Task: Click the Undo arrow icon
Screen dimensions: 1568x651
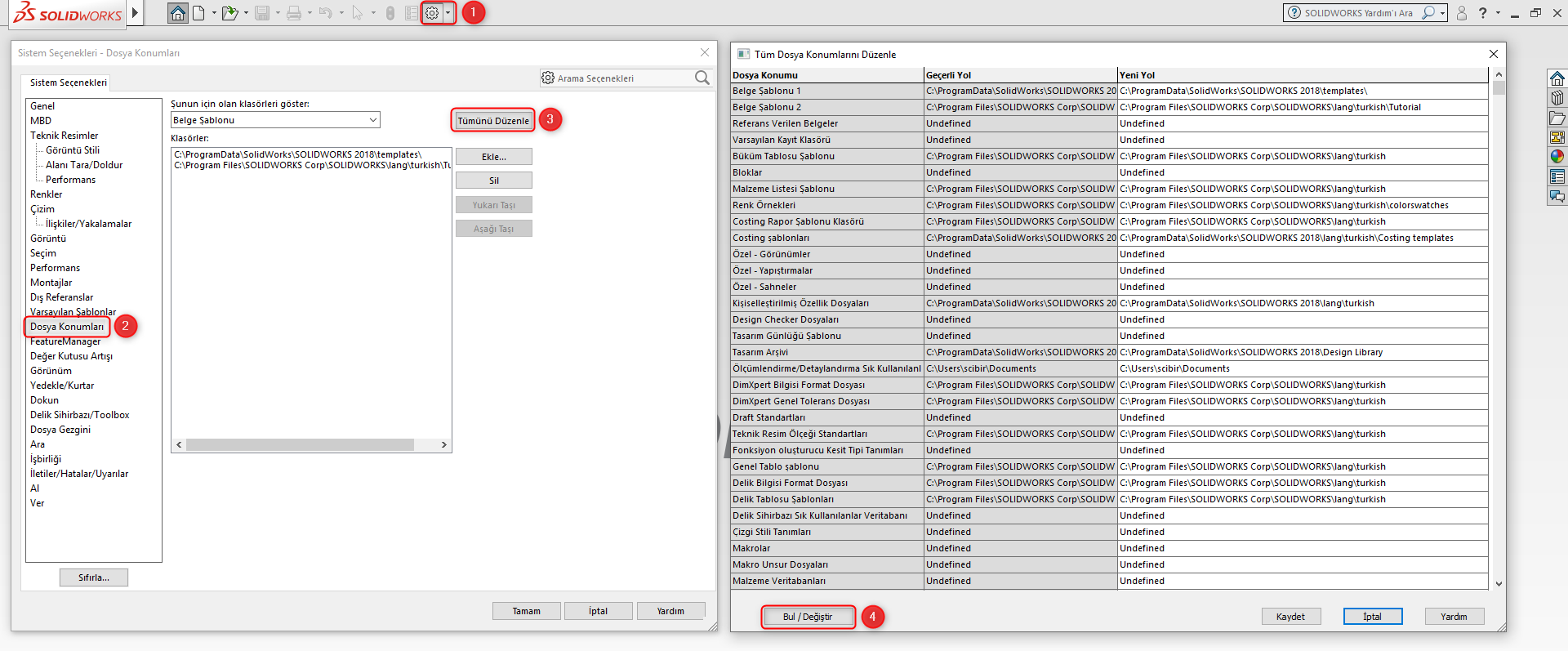Action: point(325,13)
